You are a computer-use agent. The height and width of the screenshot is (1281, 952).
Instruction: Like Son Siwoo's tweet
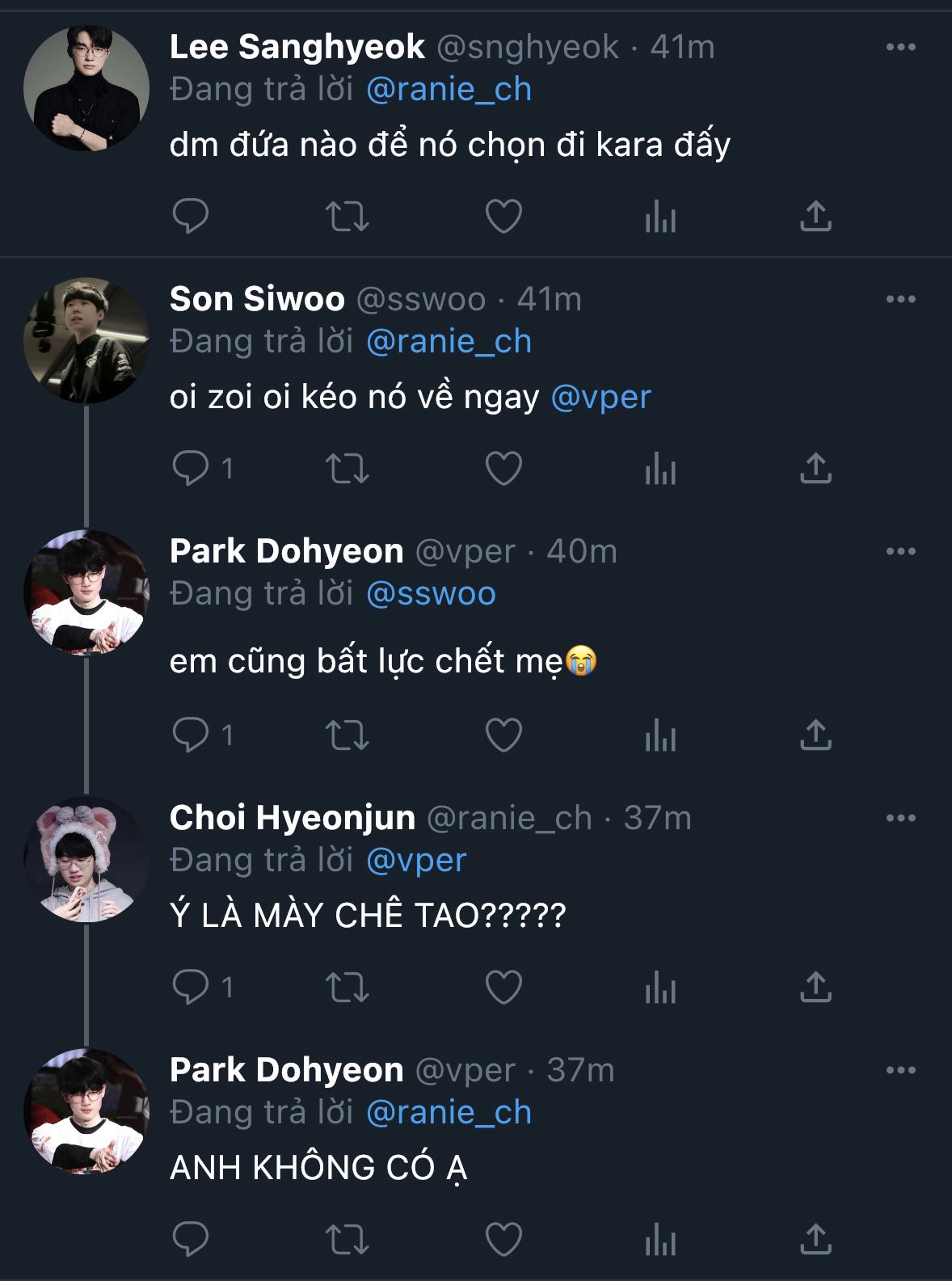tap(503, 468)
